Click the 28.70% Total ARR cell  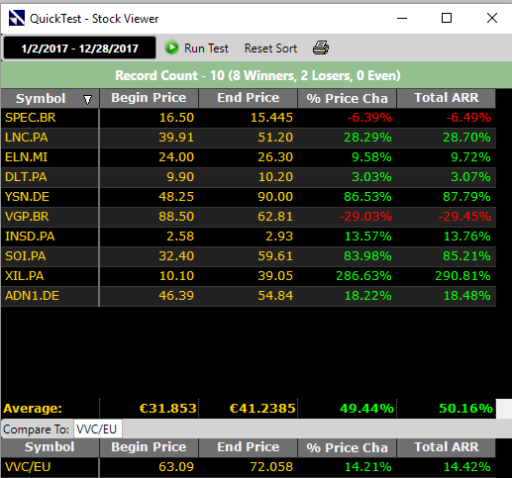point(467,137)
